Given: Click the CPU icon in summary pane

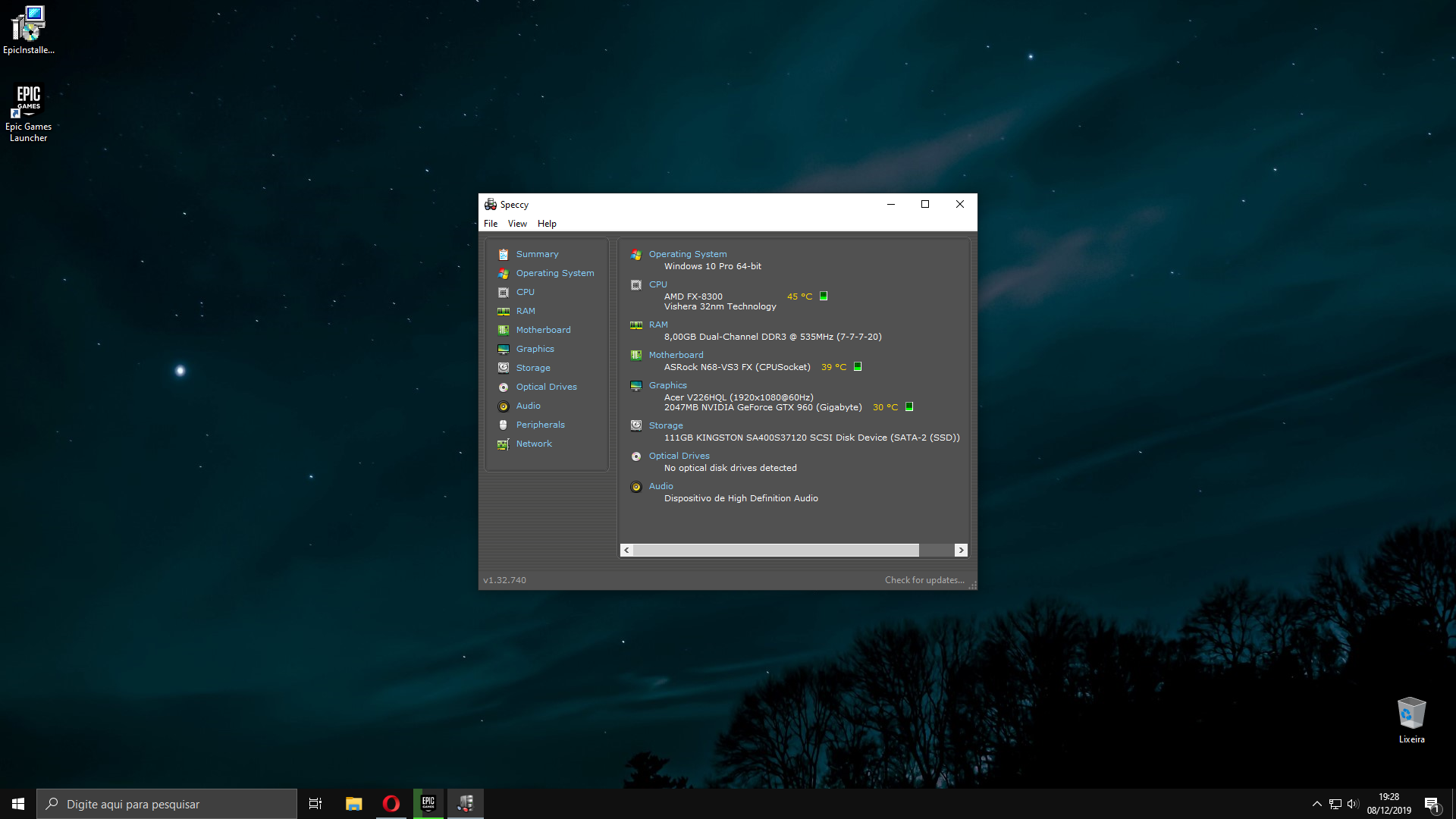Looking at the screenshot, I should (636, 285).
